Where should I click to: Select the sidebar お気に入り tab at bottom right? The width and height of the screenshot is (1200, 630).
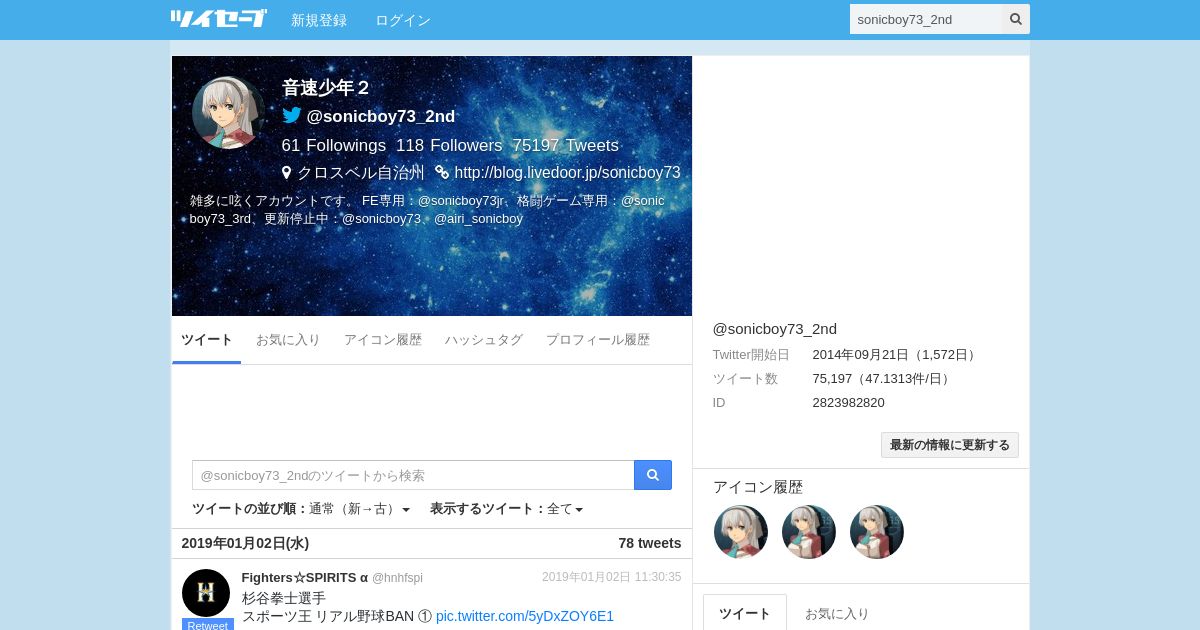click(x=837, y=613)
